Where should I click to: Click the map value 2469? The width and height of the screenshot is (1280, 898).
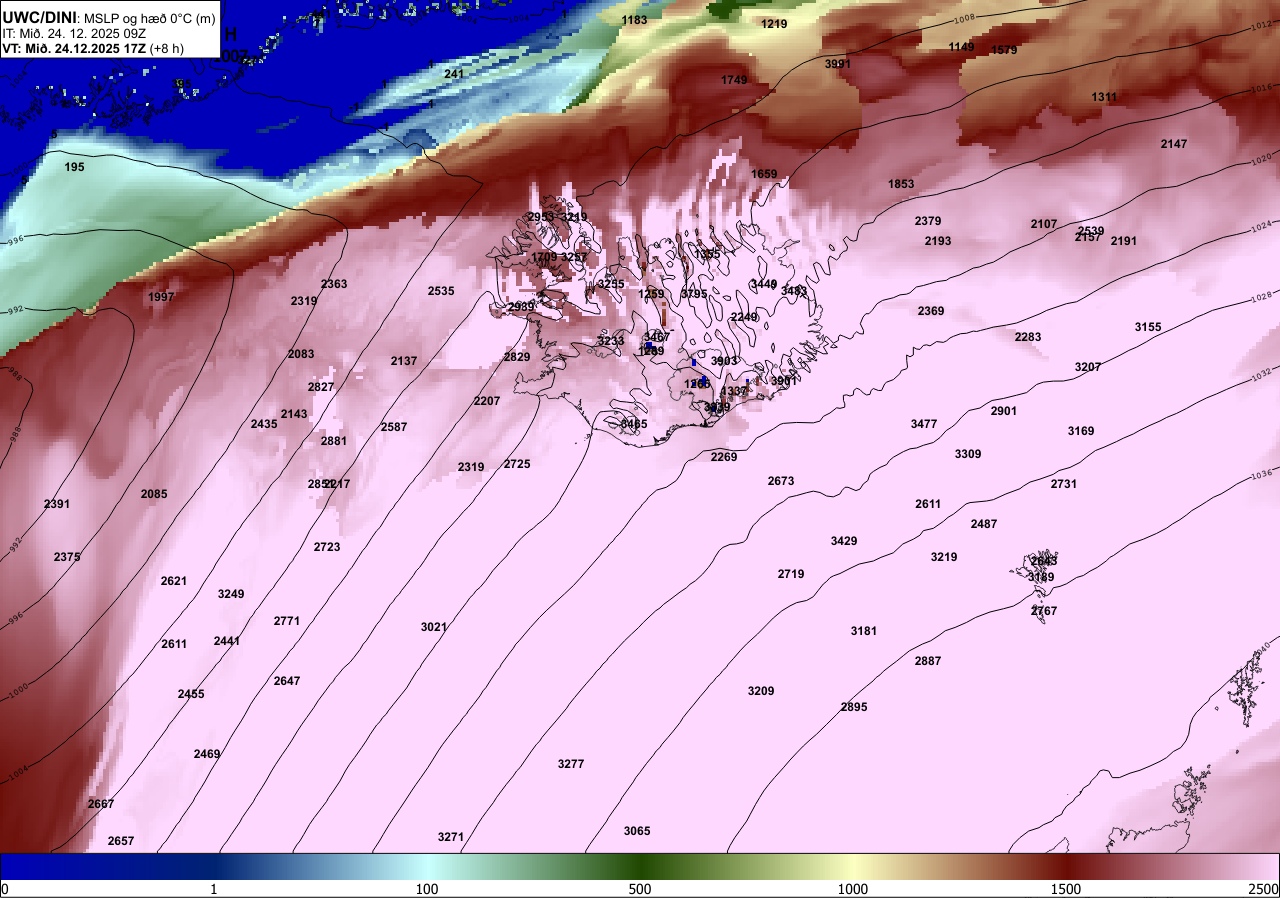[x=207, y=754]
